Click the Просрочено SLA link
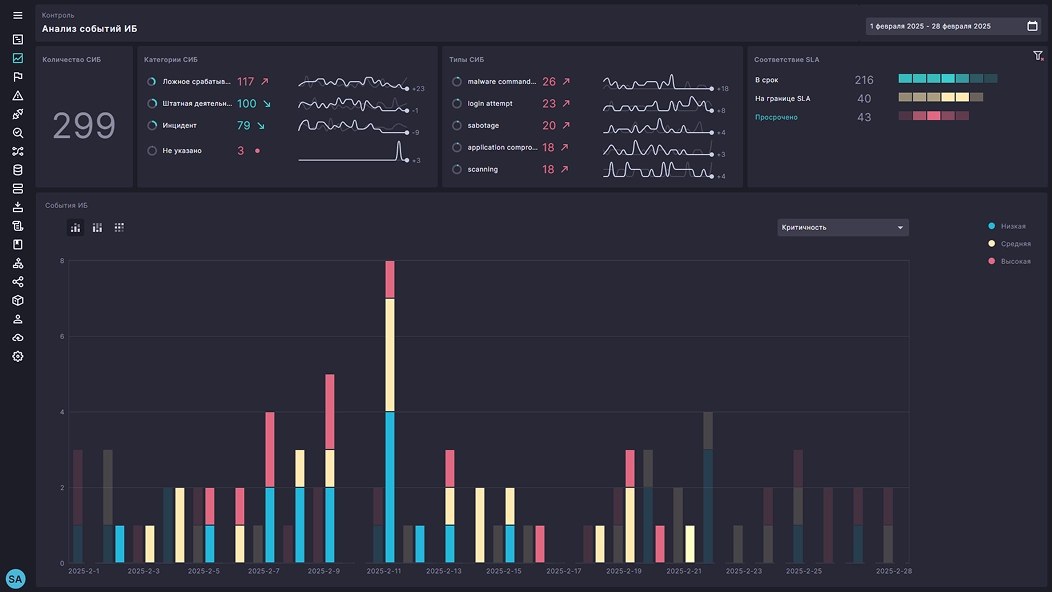 (776, 117)
